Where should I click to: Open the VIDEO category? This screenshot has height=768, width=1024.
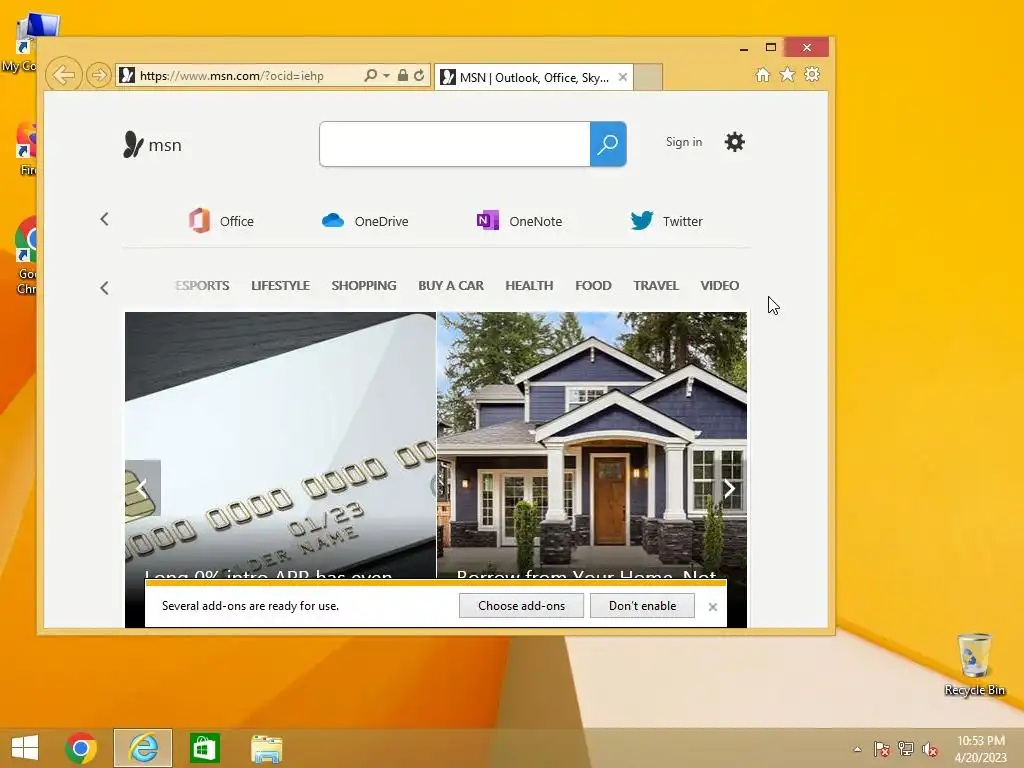pyautogui.click(x=720, y=285)
